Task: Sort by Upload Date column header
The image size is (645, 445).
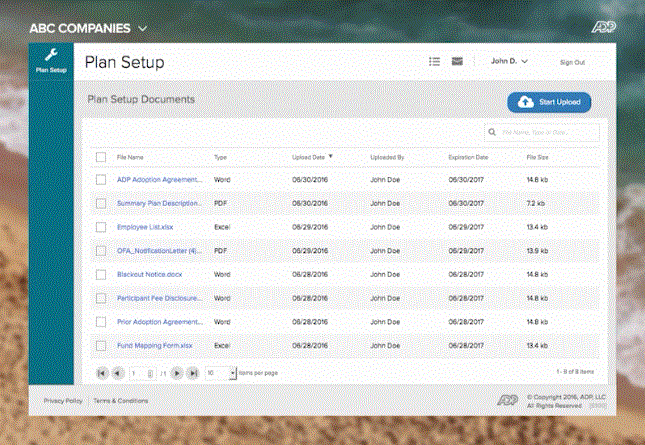Action: click(312, 157)
